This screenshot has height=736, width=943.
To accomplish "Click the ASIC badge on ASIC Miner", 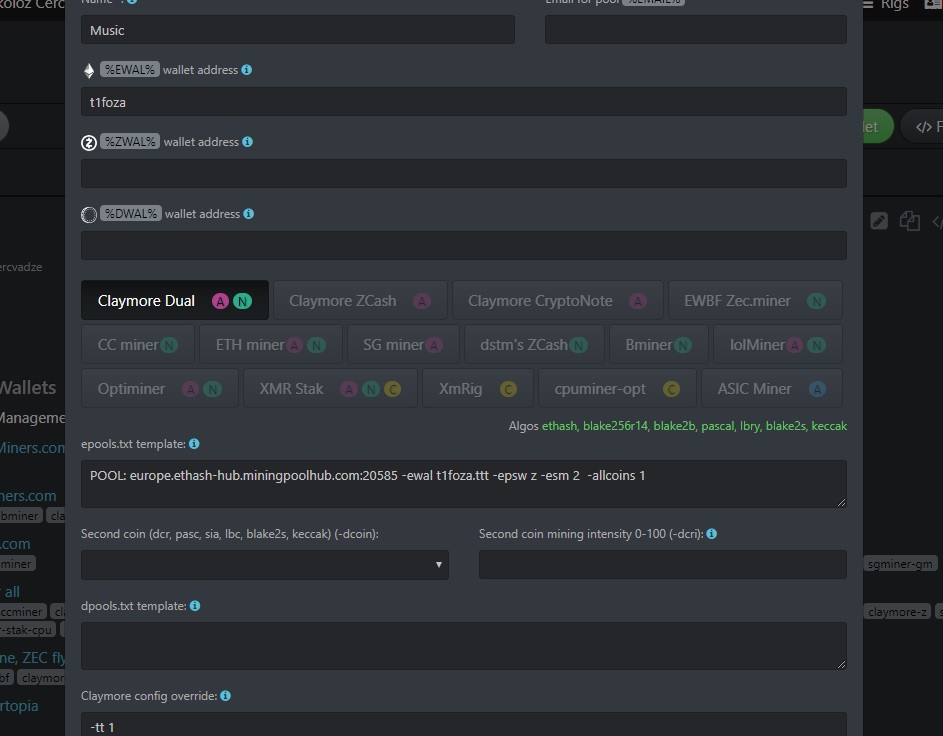I will tap(817, 389).
